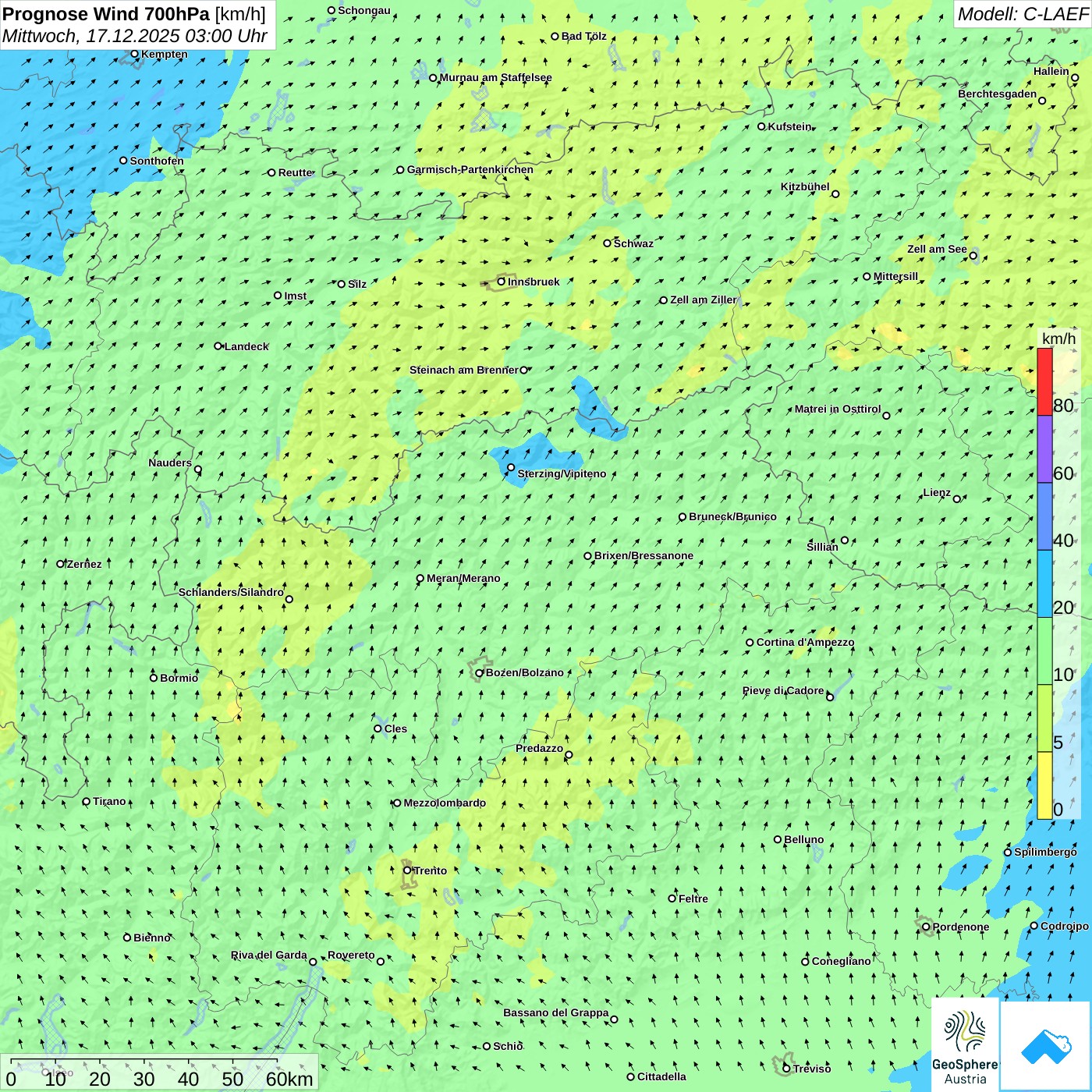Click the Lienz city marker

click(957, 498)
